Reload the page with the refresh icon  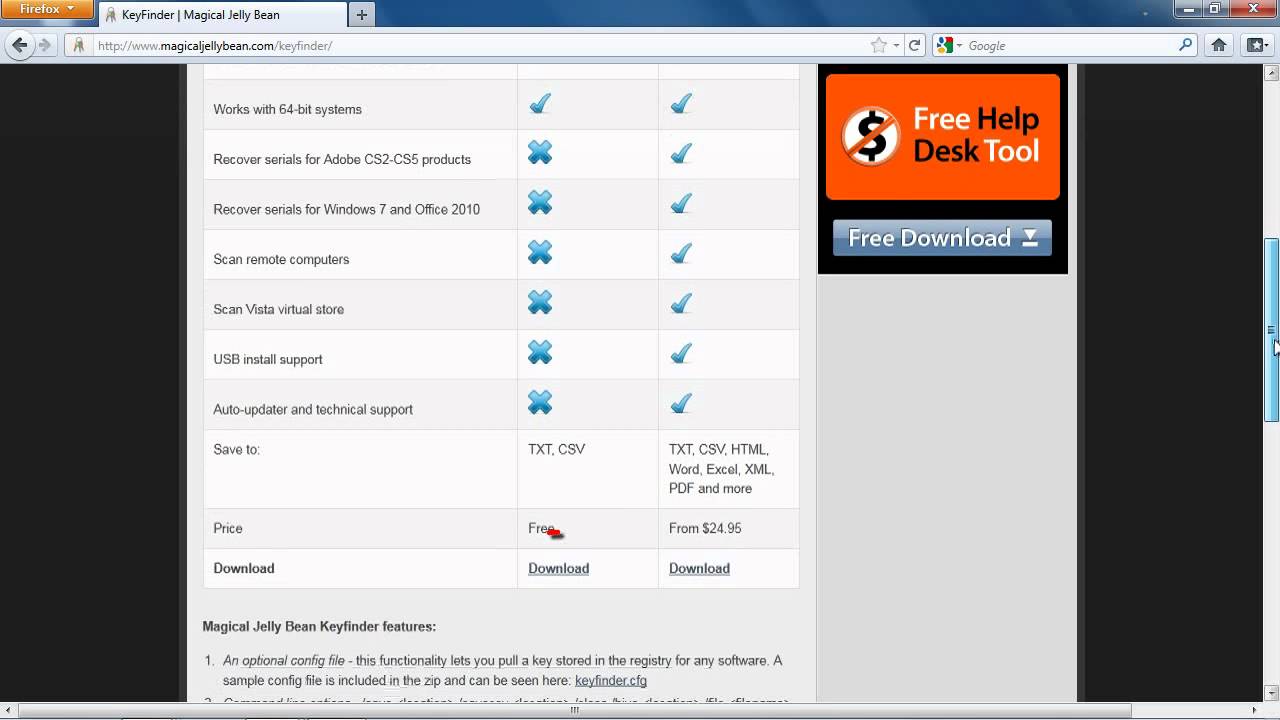point(914,45)
